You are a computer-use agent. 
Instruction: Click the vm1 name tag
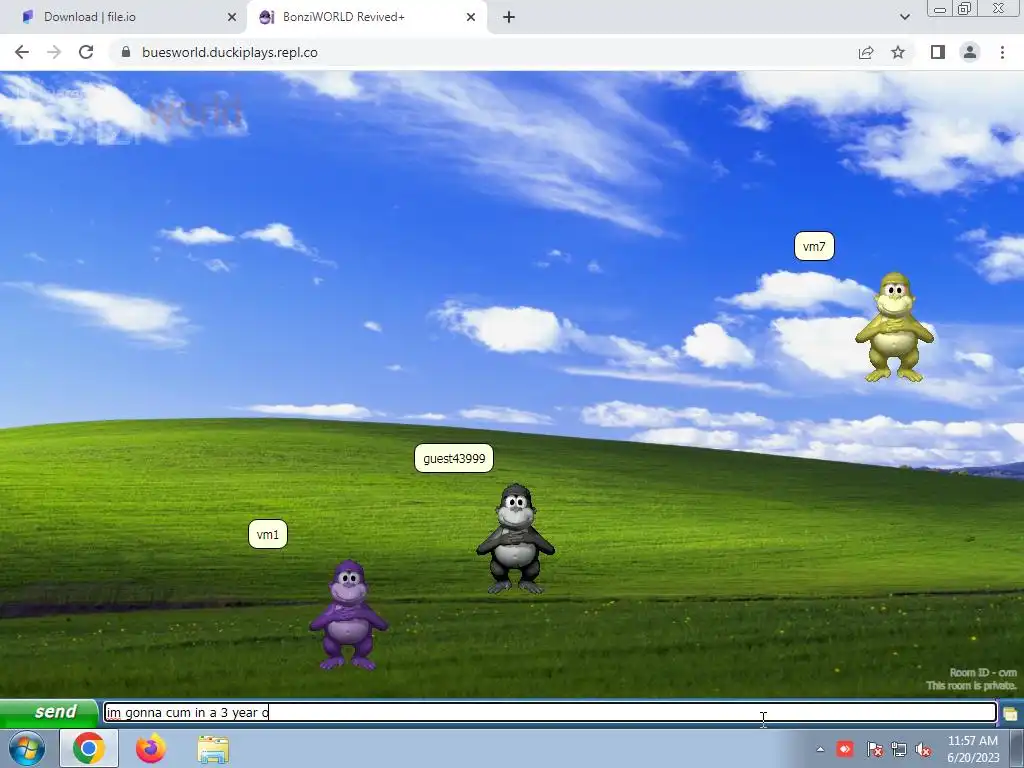[268, 535]
